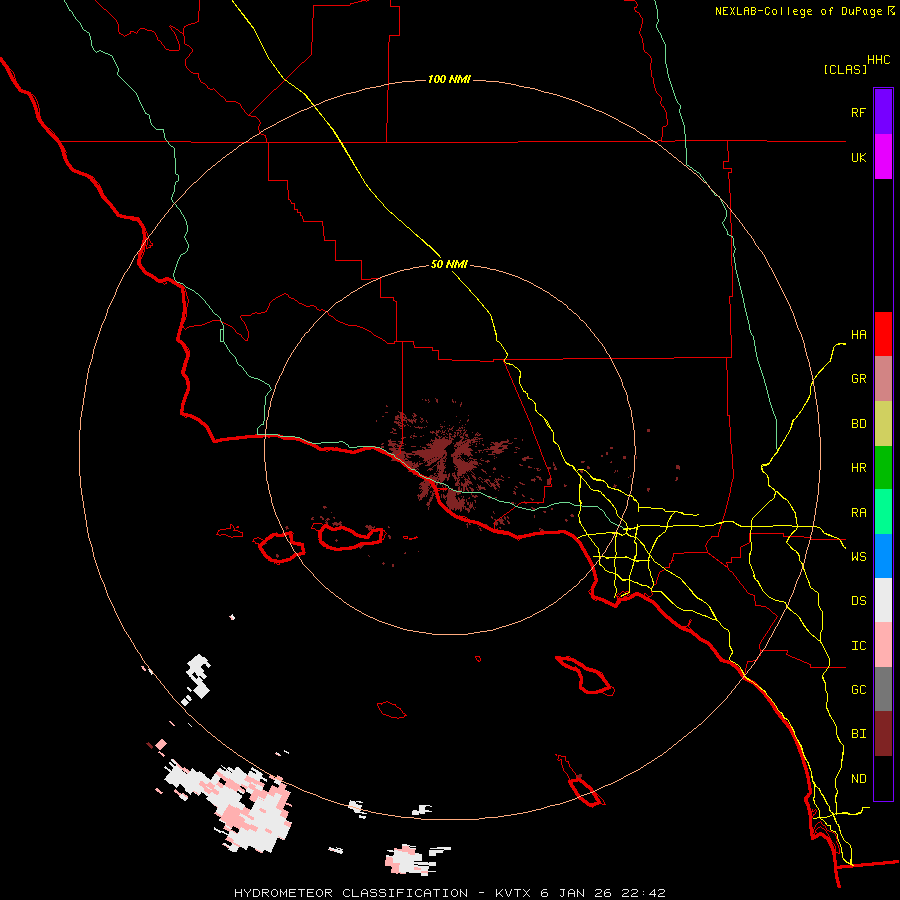The image size is (900, 900).
Task: Click the RA light green legend swatch
Action: [x=883, y=512]
